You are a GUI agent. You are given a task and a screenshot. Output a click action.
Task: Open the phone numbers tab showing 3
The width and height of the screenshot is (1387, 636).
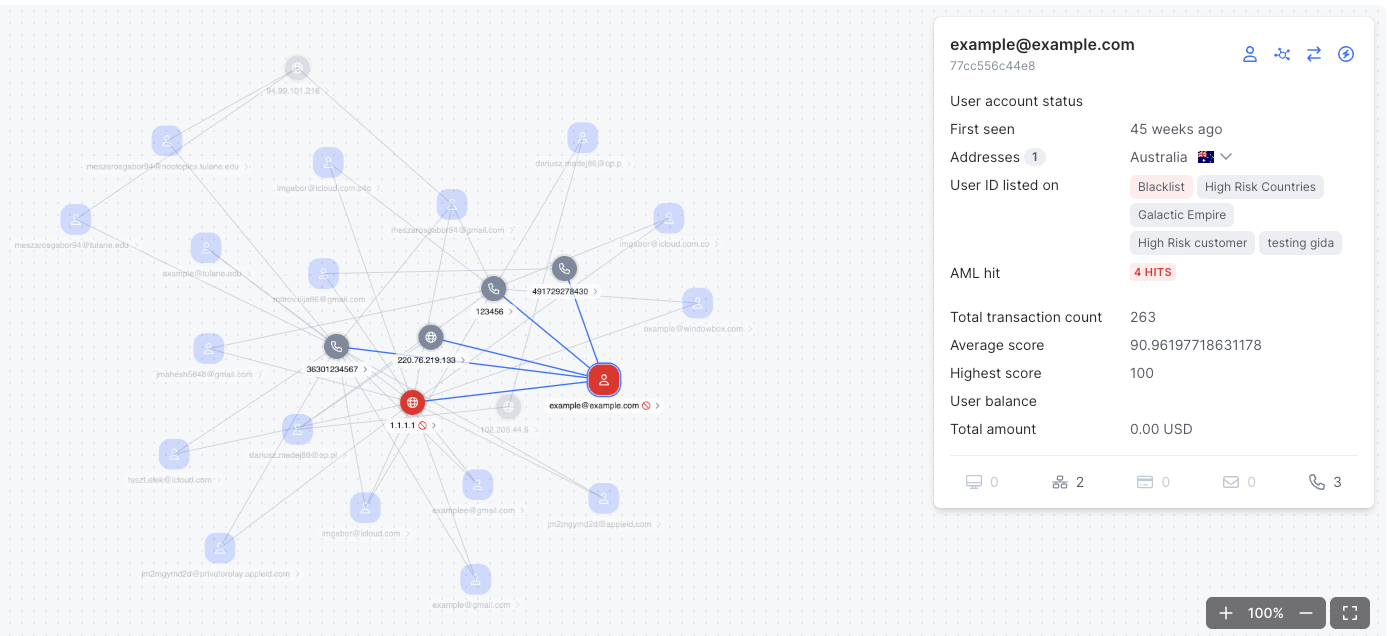tap(1325, 482)
